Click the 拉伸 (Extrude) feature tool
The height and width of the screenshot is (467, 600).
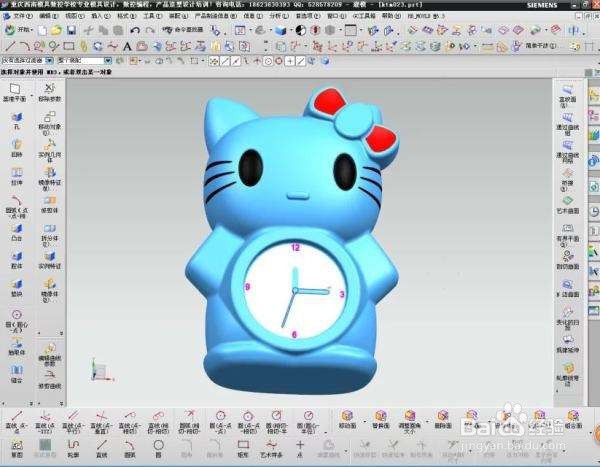(16, 177)
